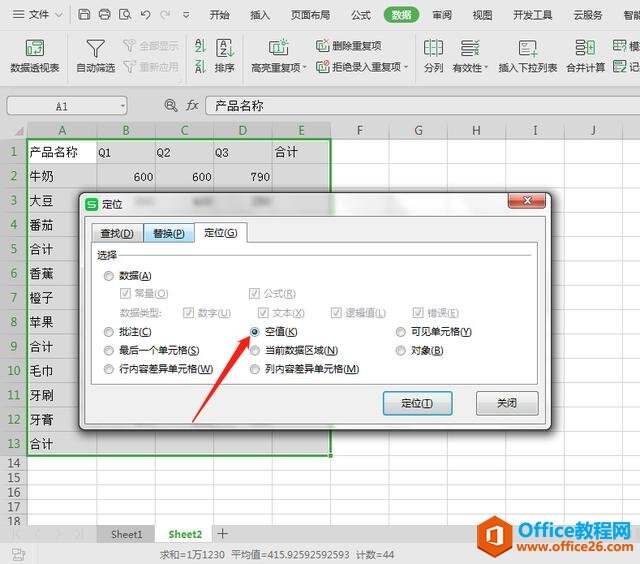
Task: Select the Data (数据) radio option
Action: click(108, 276)
